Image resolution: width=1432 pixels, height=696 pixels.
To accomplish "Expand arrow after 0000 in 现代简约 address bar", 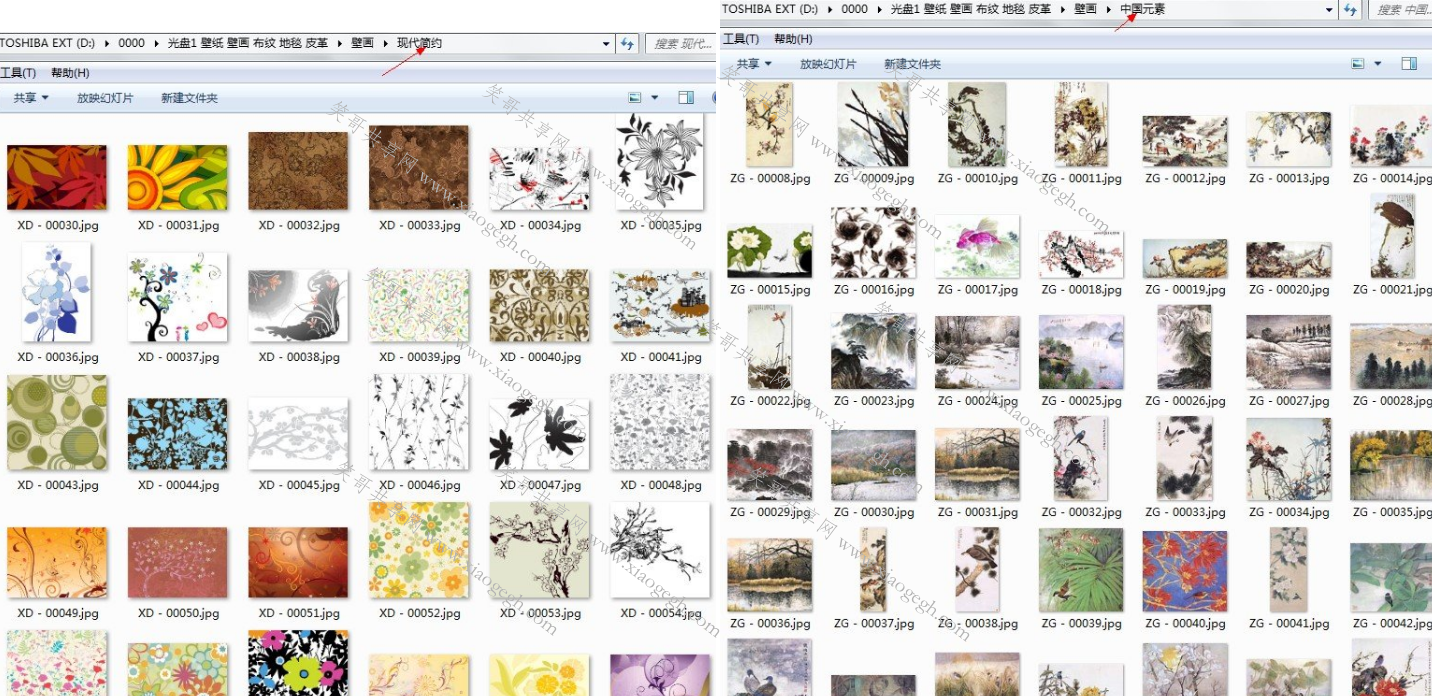I will coord(156,44).
